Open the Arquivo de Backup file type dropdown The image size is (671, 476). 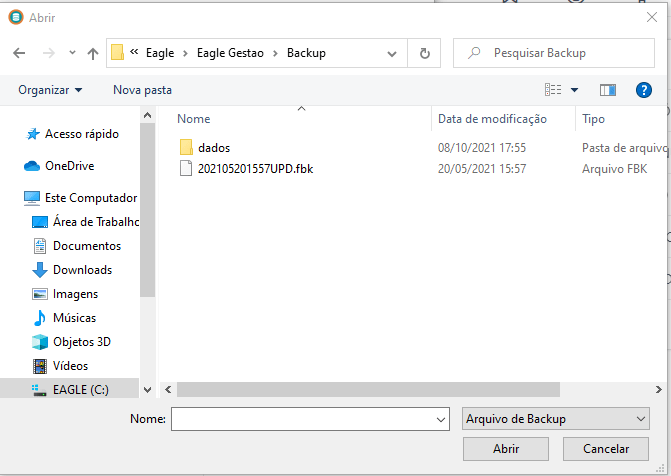[556, 419]
